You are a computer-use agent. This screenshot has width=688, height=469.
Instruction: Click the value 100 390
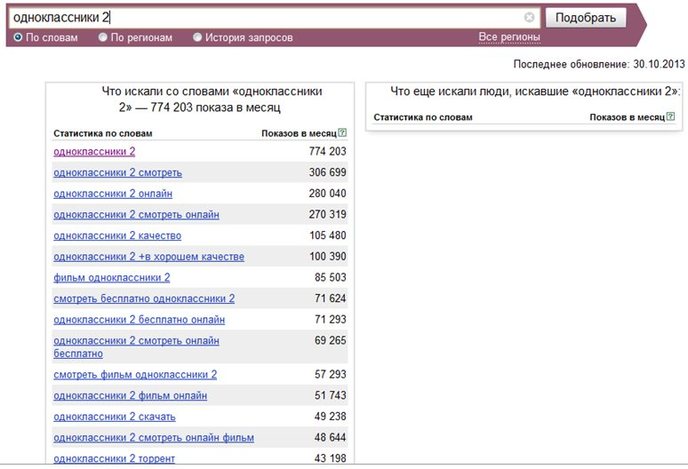[327, 257]
